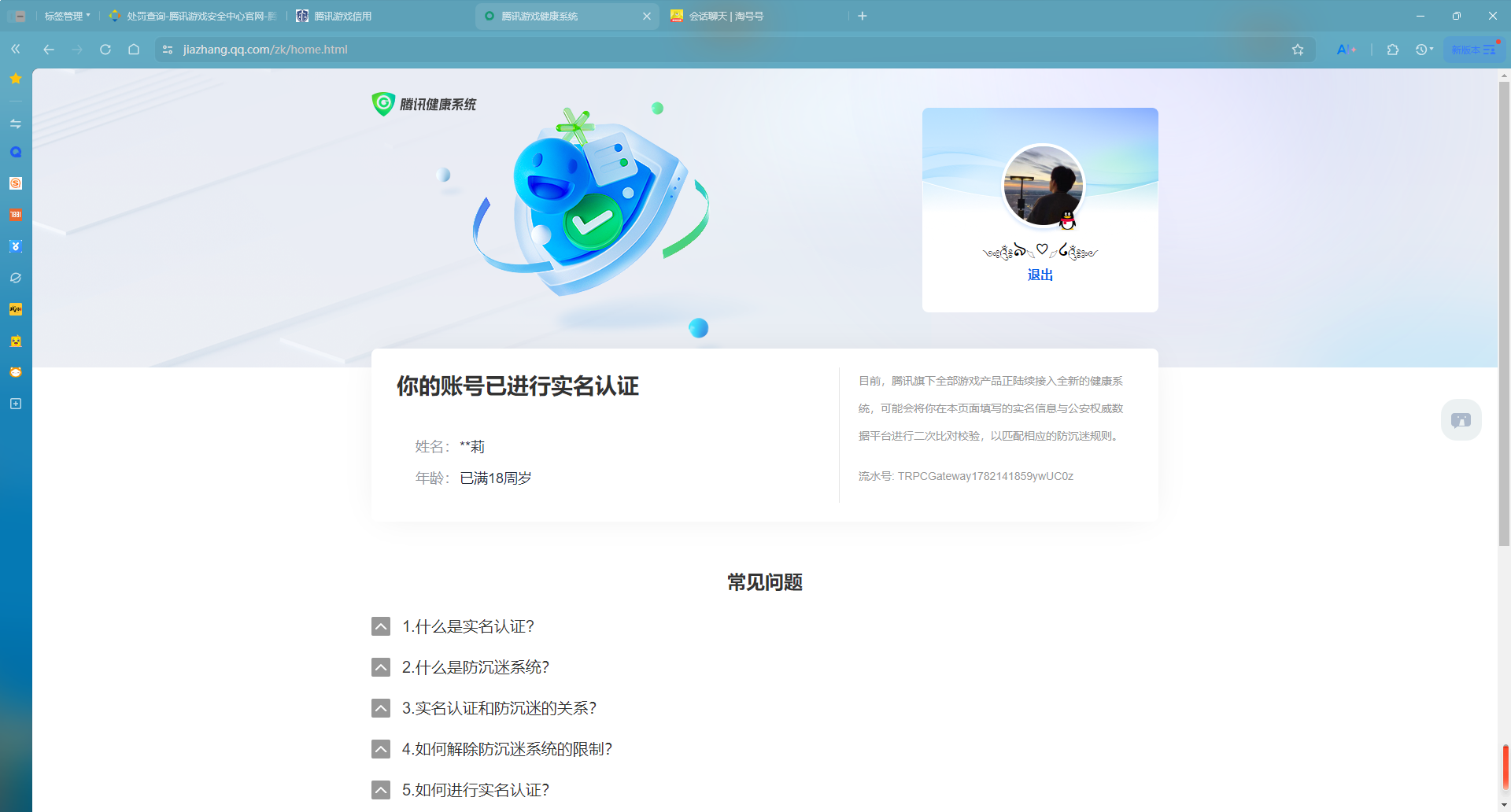Open the orange S shortcut in the sidebar
The height and width of the screenshot is (812, 1511).
coord(16,183)
